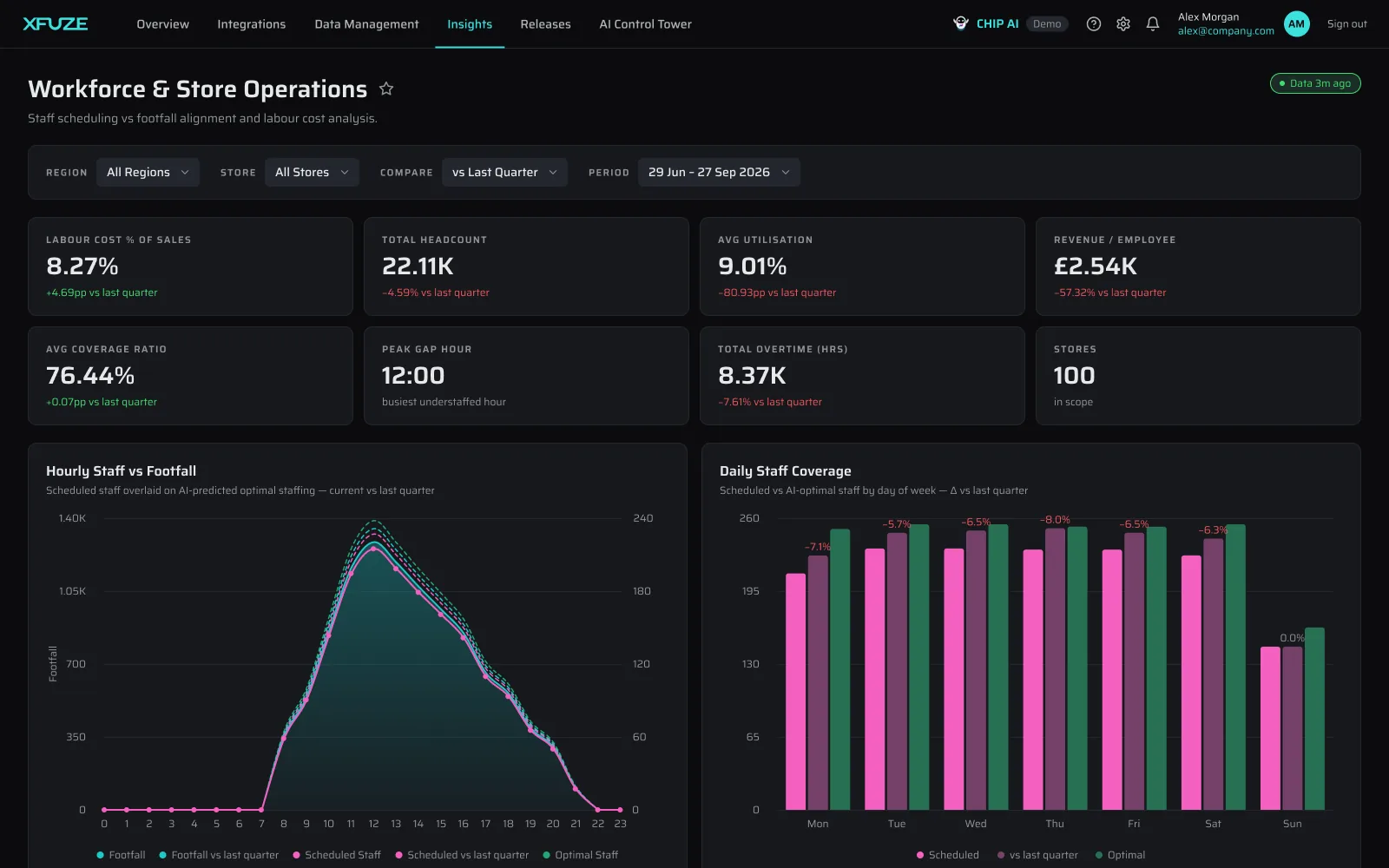The width and height of the screenshot is (1389, 868).
Task: Open the settings gear icon
Action: 1123,24
